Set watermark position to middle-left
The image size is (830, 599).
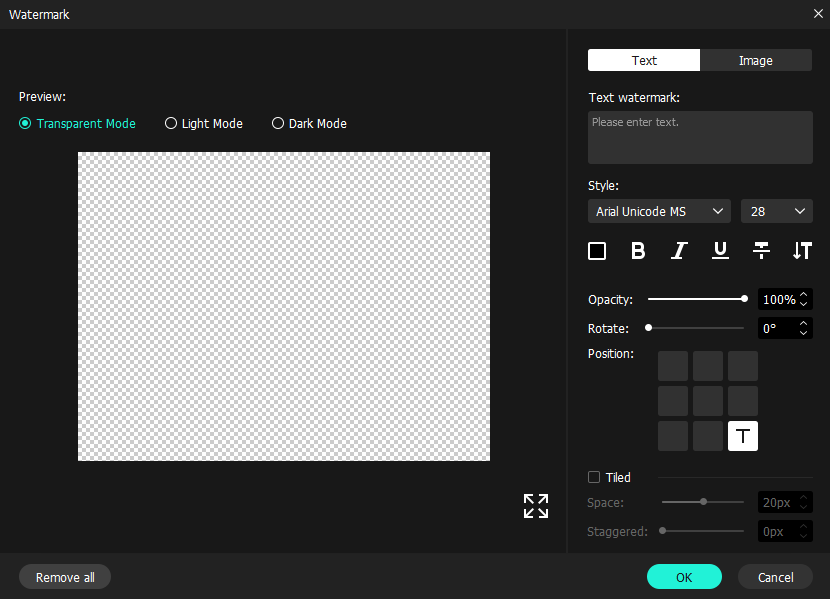click(x=673, y=401)
